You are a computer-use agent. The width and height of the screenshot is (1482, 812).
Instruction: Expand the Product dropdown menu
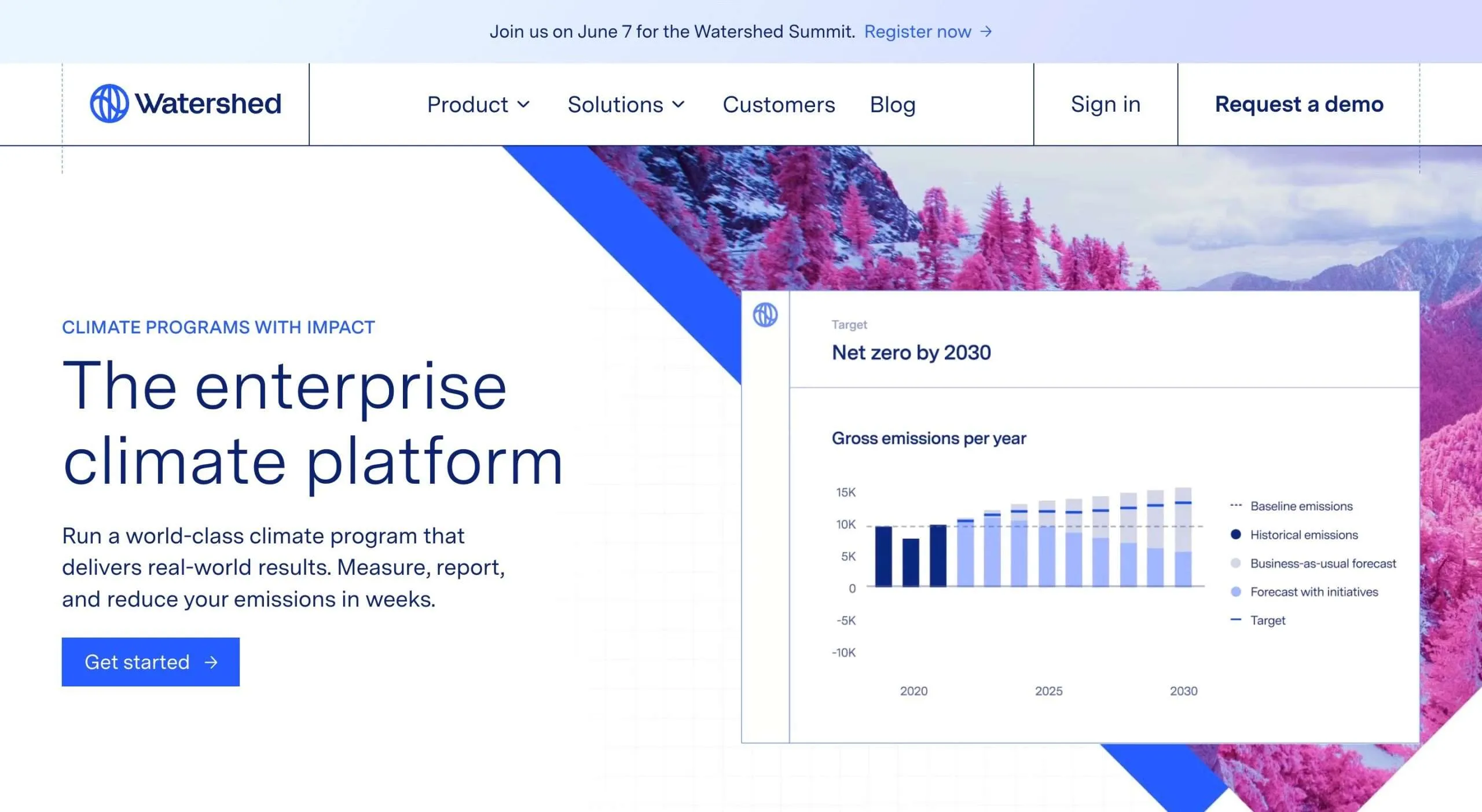click(x=478, y=105)
